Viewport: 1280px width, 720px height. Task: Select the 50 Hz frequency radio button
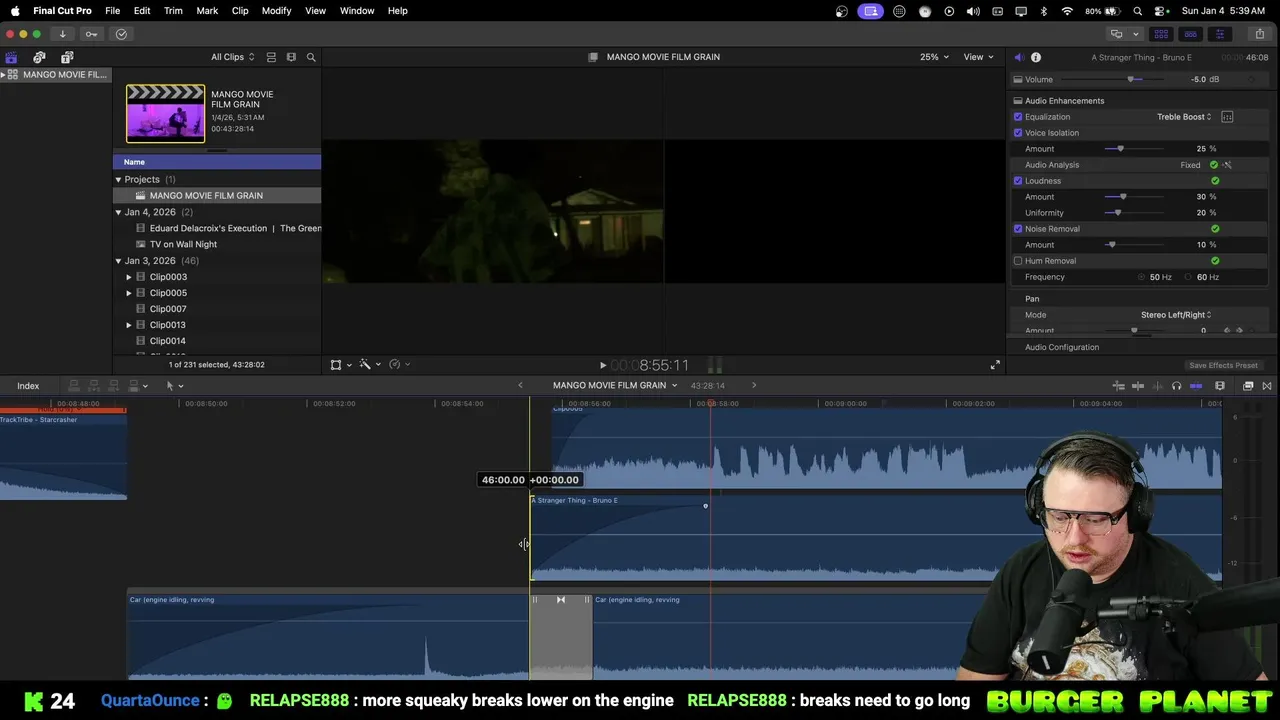pos(1142,277)
